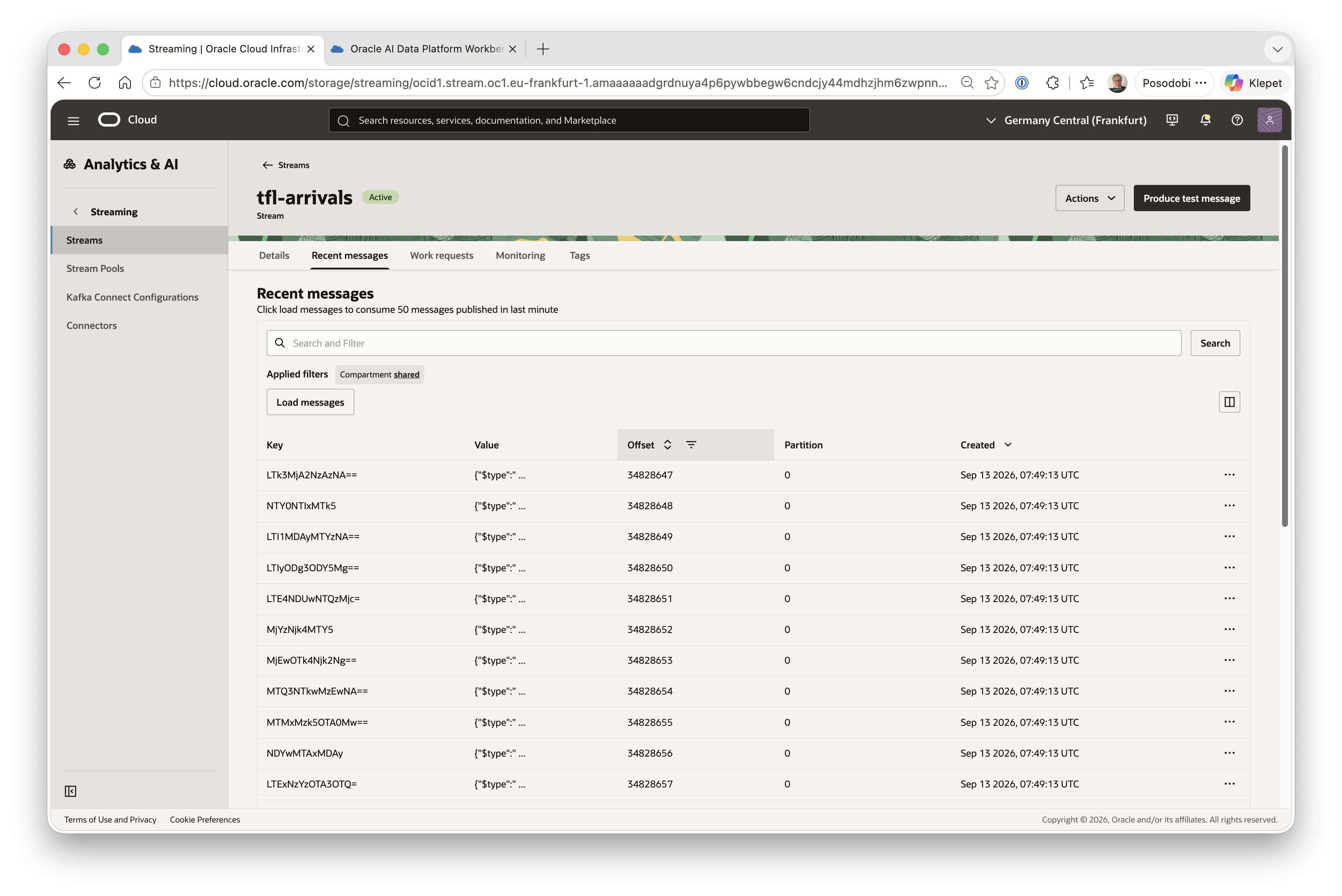Close the Streaming Oracle Cloud tab
Screen dimensions: 1342x896
click(311, 49)
